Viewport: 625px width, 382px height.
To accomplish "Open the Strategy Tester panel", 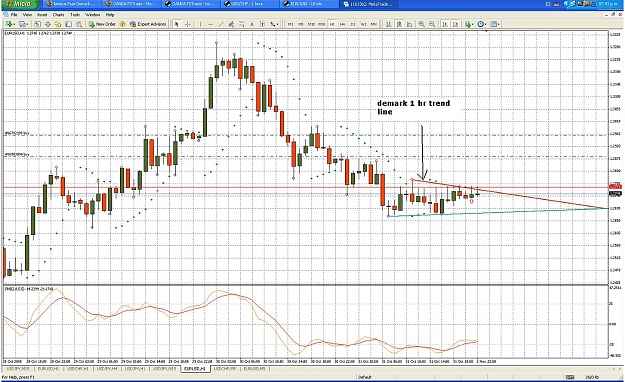I will 79,24.
